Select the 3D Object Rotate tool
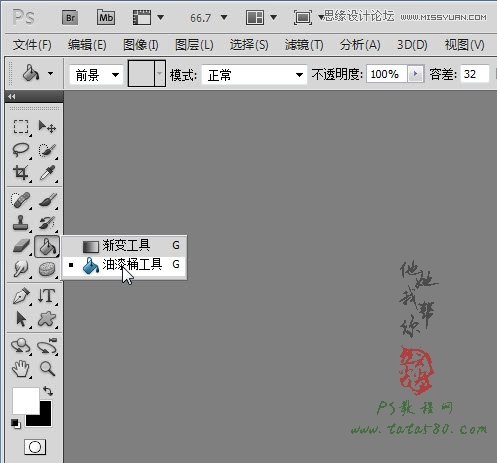The height and width of the screenshot is (463, 497). click(x=21, y=346)
